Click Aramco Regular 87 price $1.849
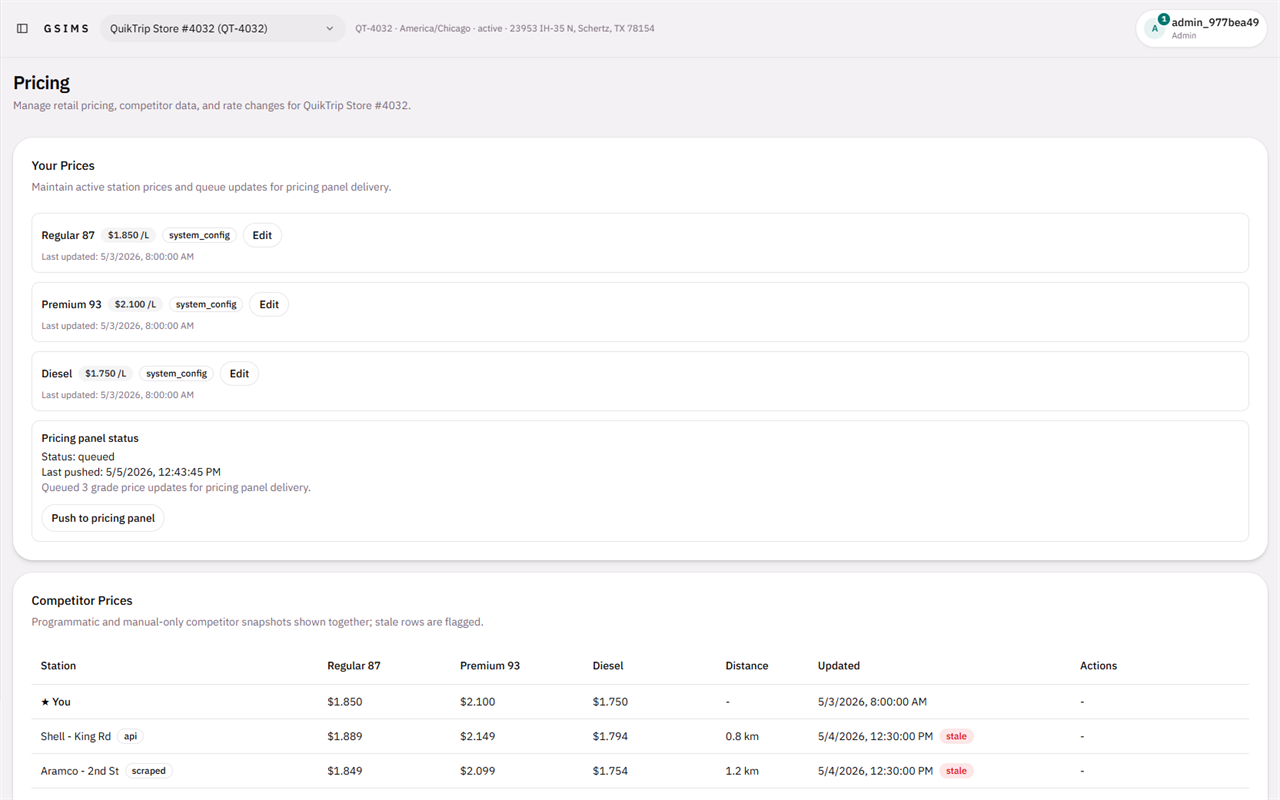This screenshot has width=1280, height=800. point(345,771)
